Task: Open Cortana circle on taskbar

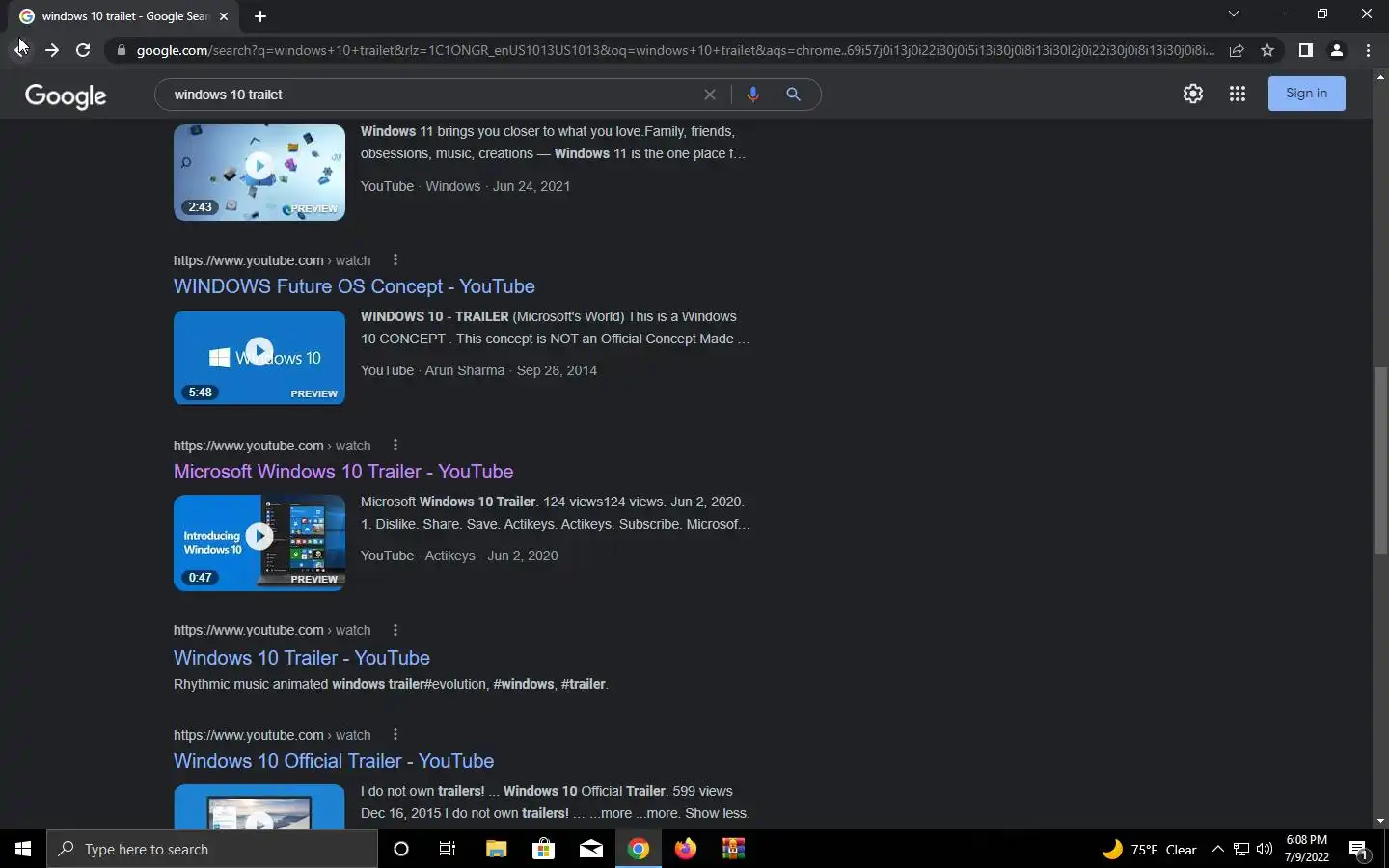Action: [401, 849]
